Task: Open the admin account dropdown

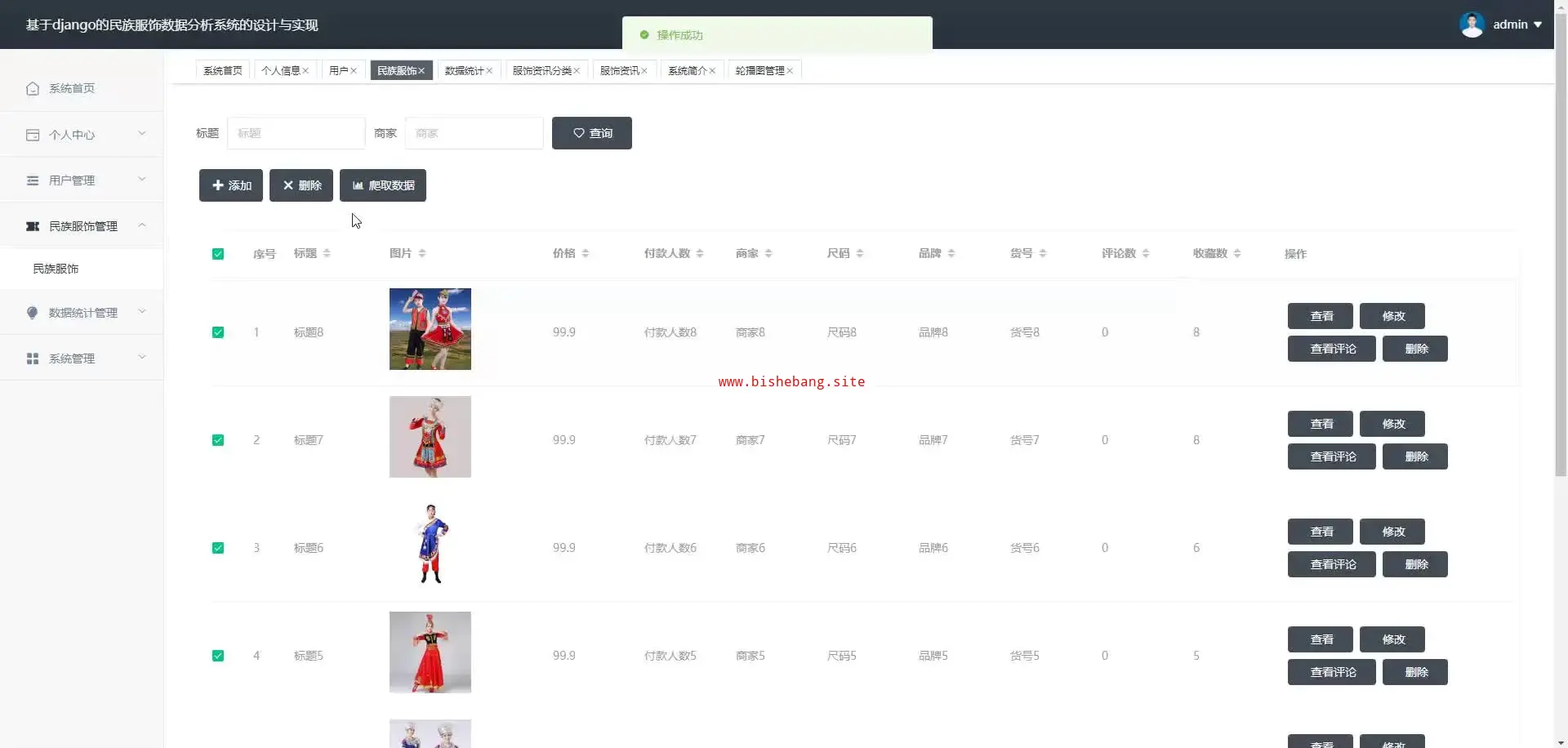Action: pos(1538,24)
